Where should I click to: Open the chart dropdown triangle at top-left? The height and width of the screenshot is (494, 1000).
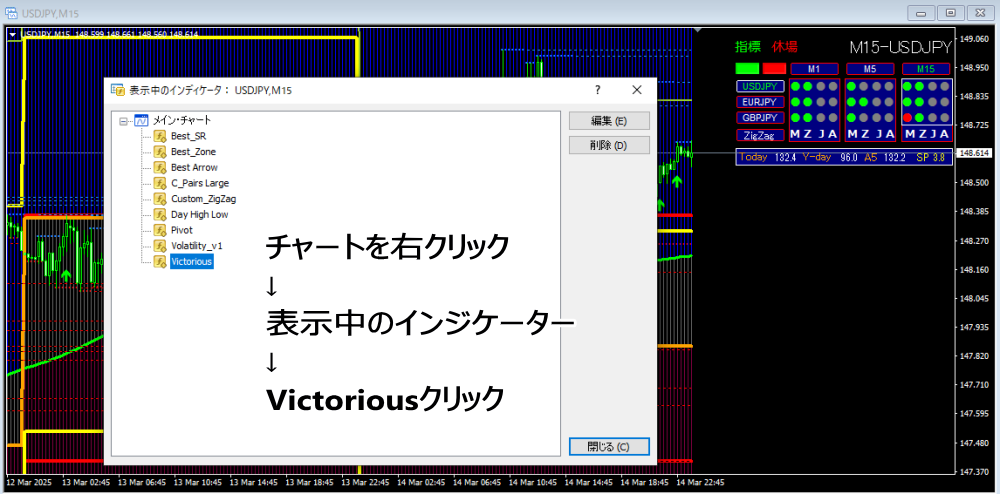(12, 34)
